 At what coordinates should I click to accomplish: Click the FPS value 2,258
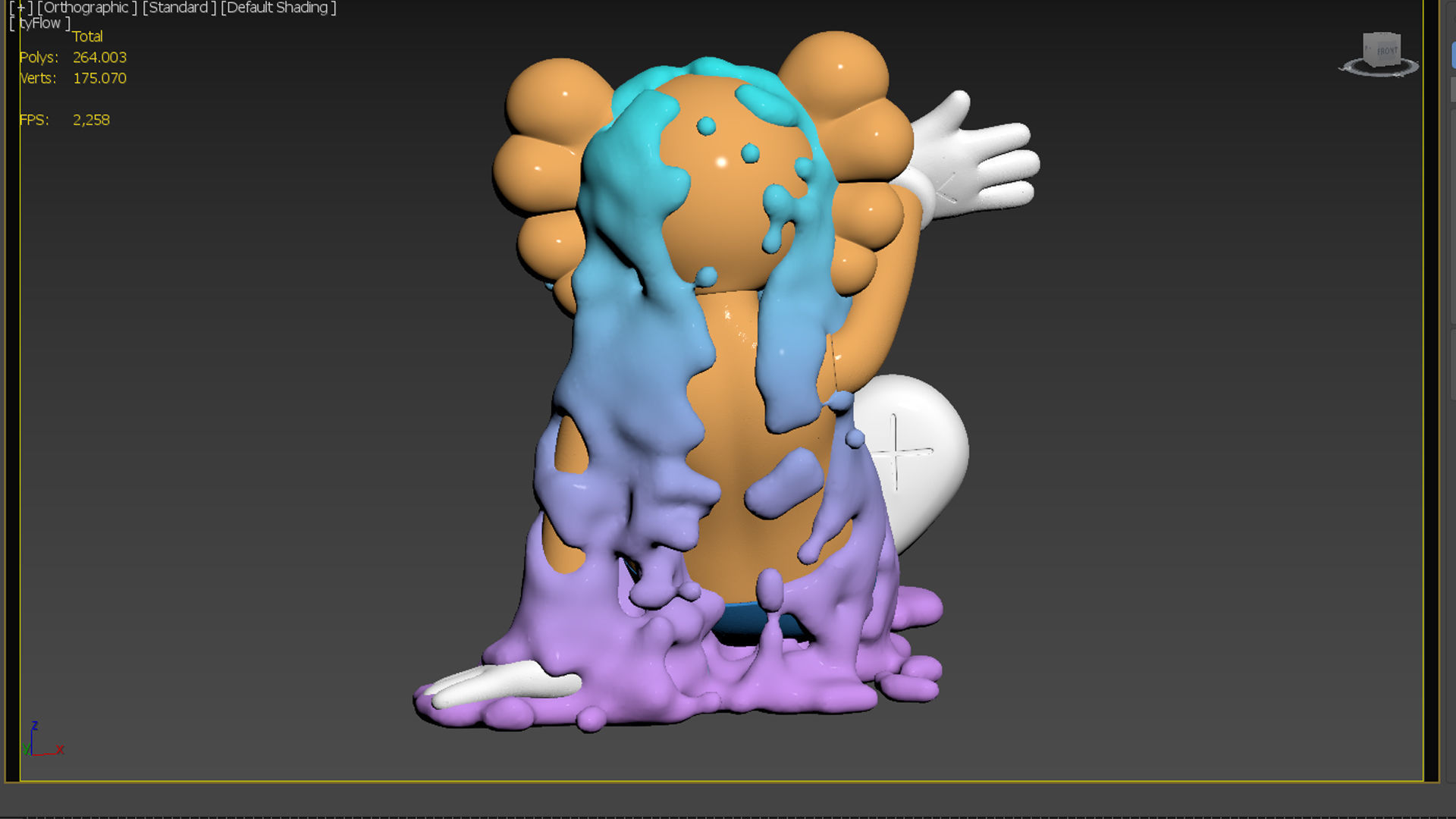coord(91,120)
